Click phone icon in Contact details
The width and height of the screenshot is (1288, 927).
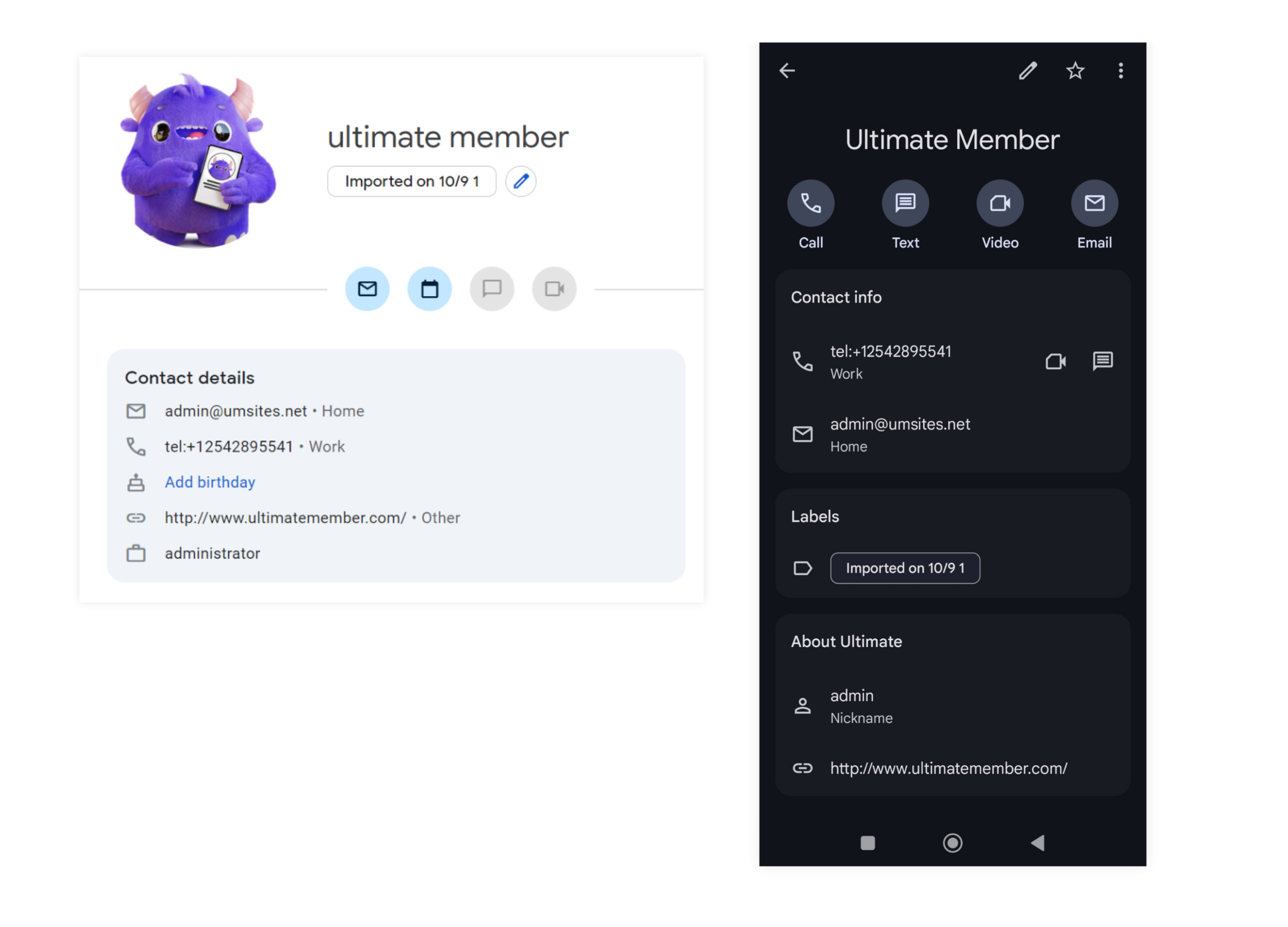135,447
